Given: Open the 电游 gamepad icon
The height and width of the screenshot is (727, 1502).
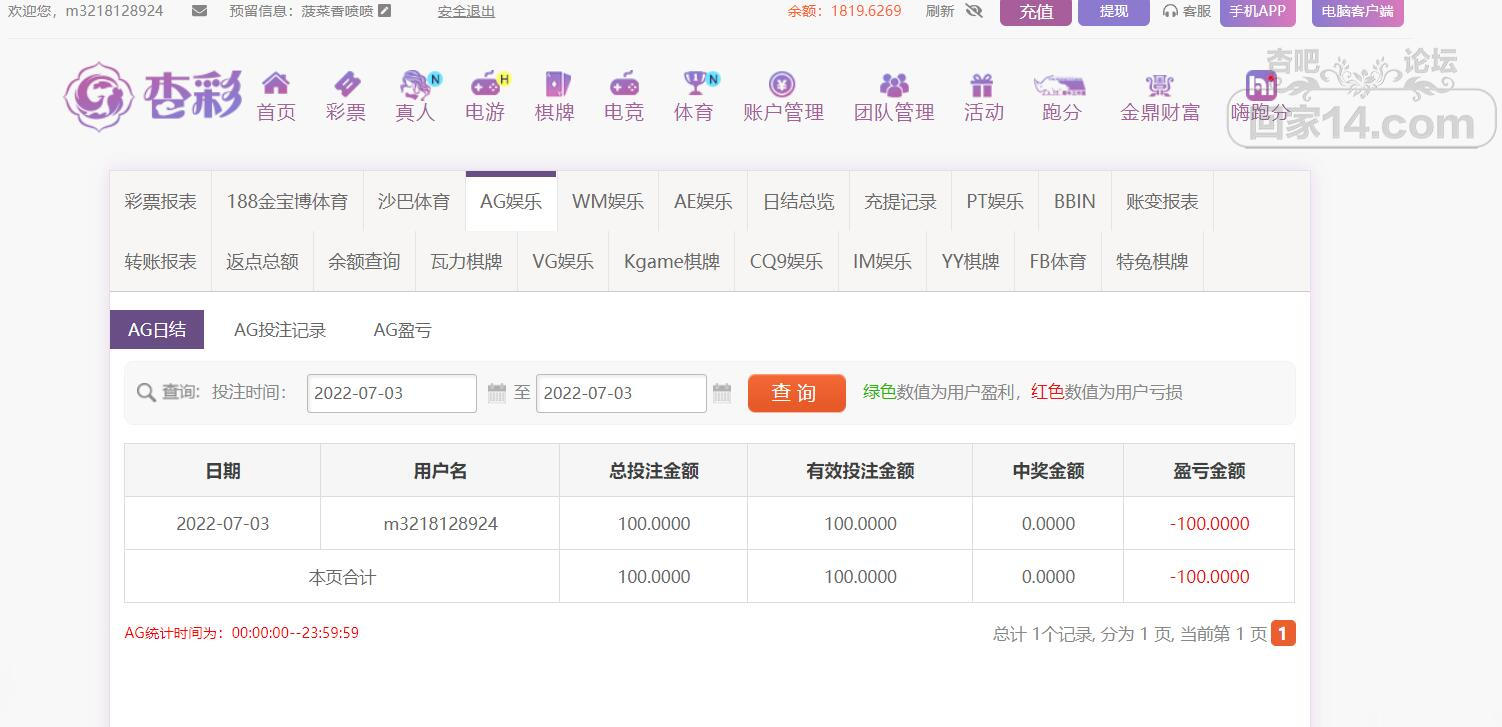Looking at the screenshot, I should [485, 84].
